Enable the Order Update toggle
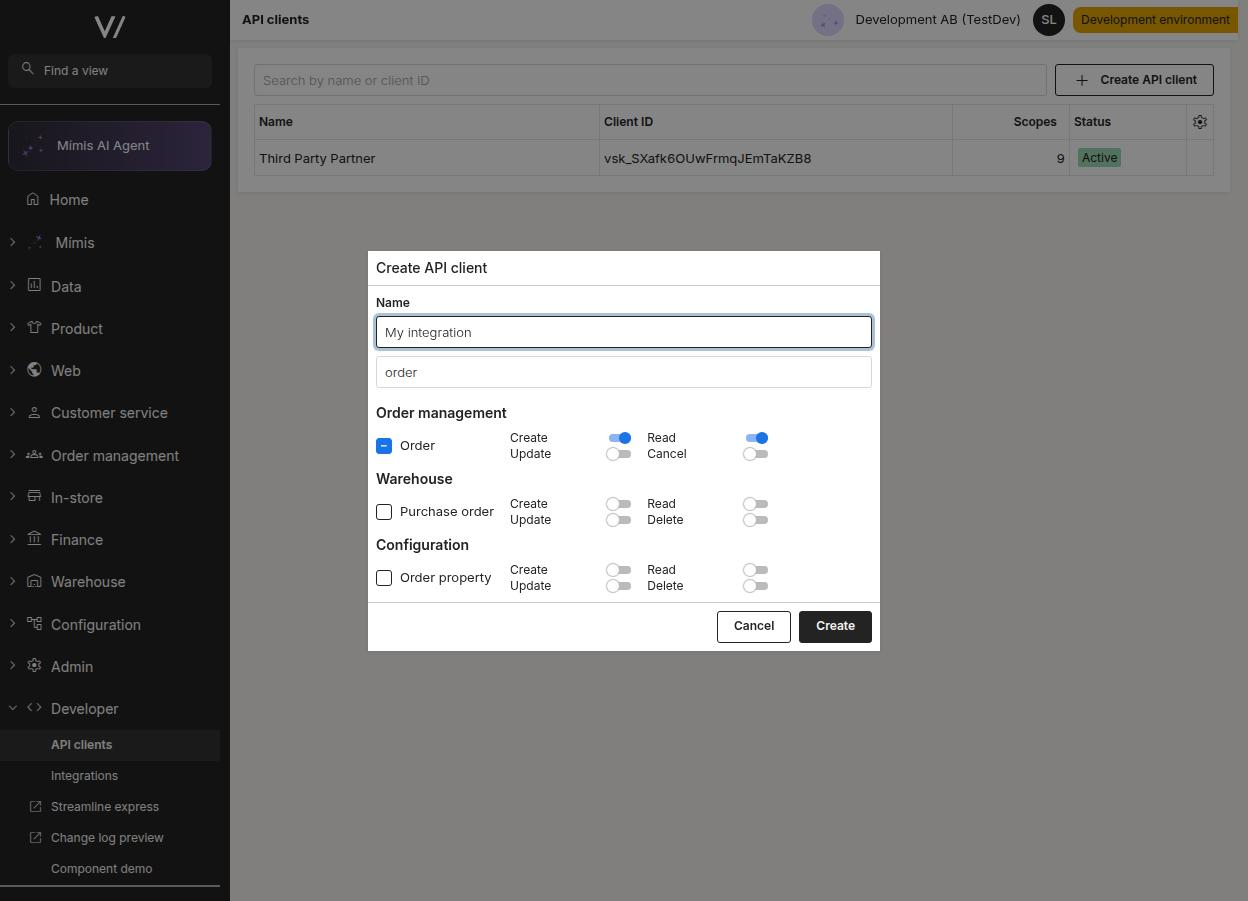 pyautogui.click(x=619, y=454)
